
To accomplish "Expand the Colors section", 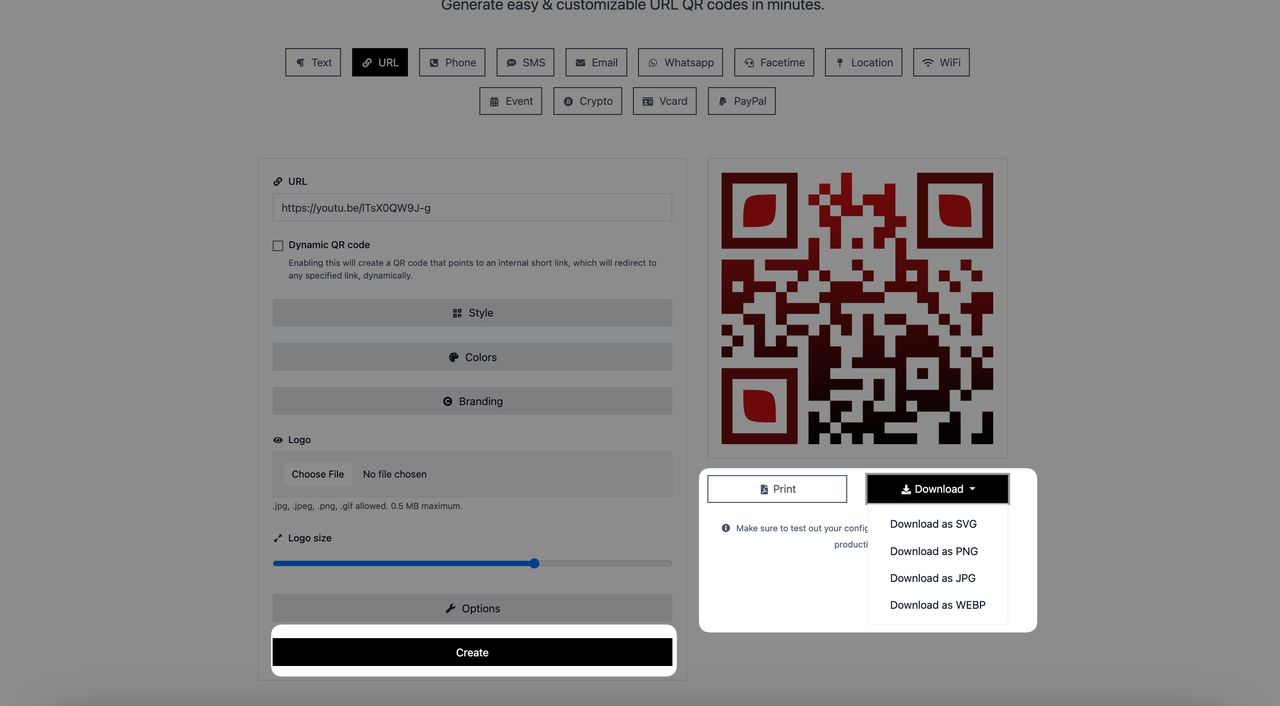I will 472,357.
